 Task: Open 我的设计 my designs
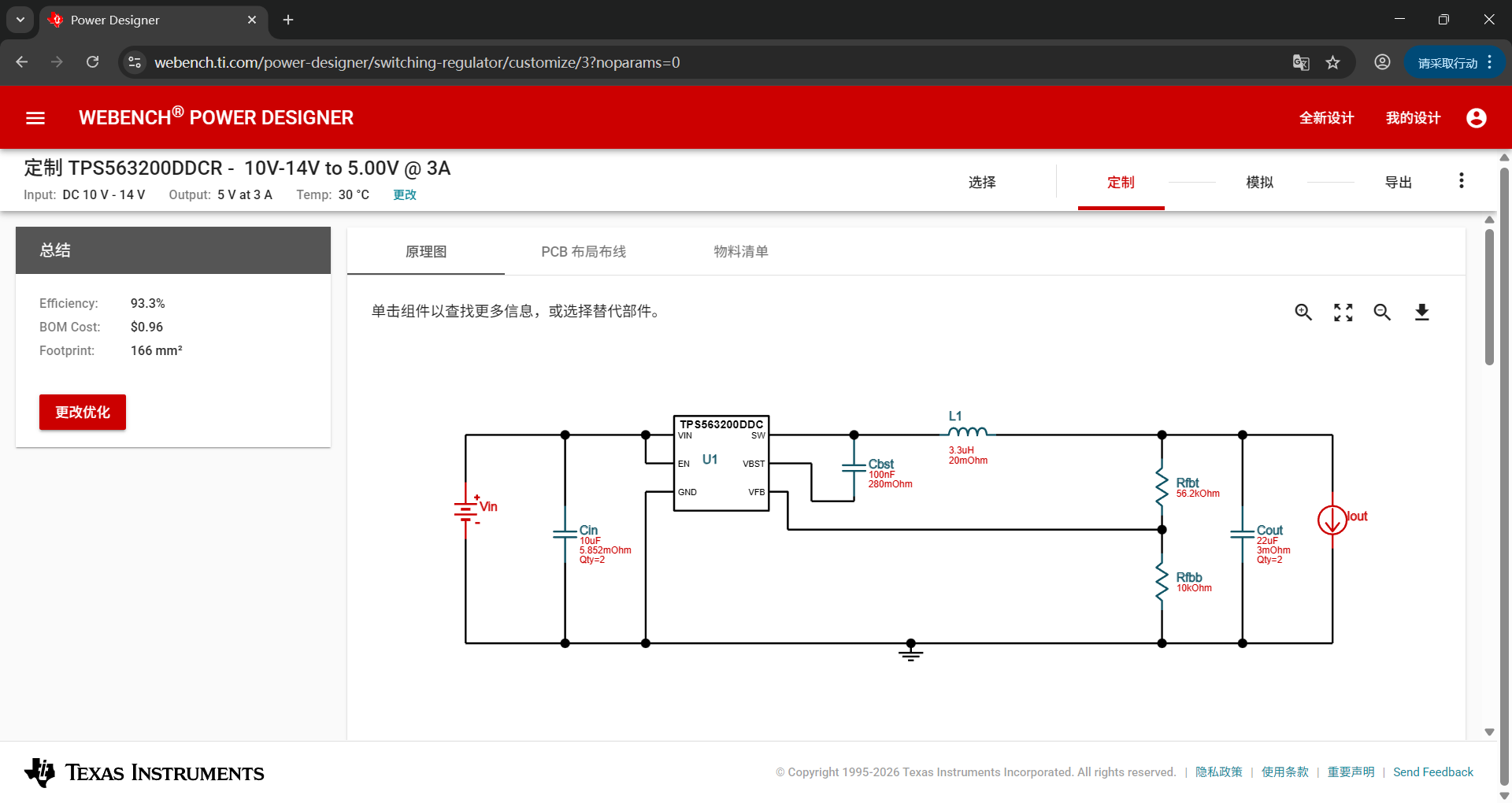[1413, 118]
